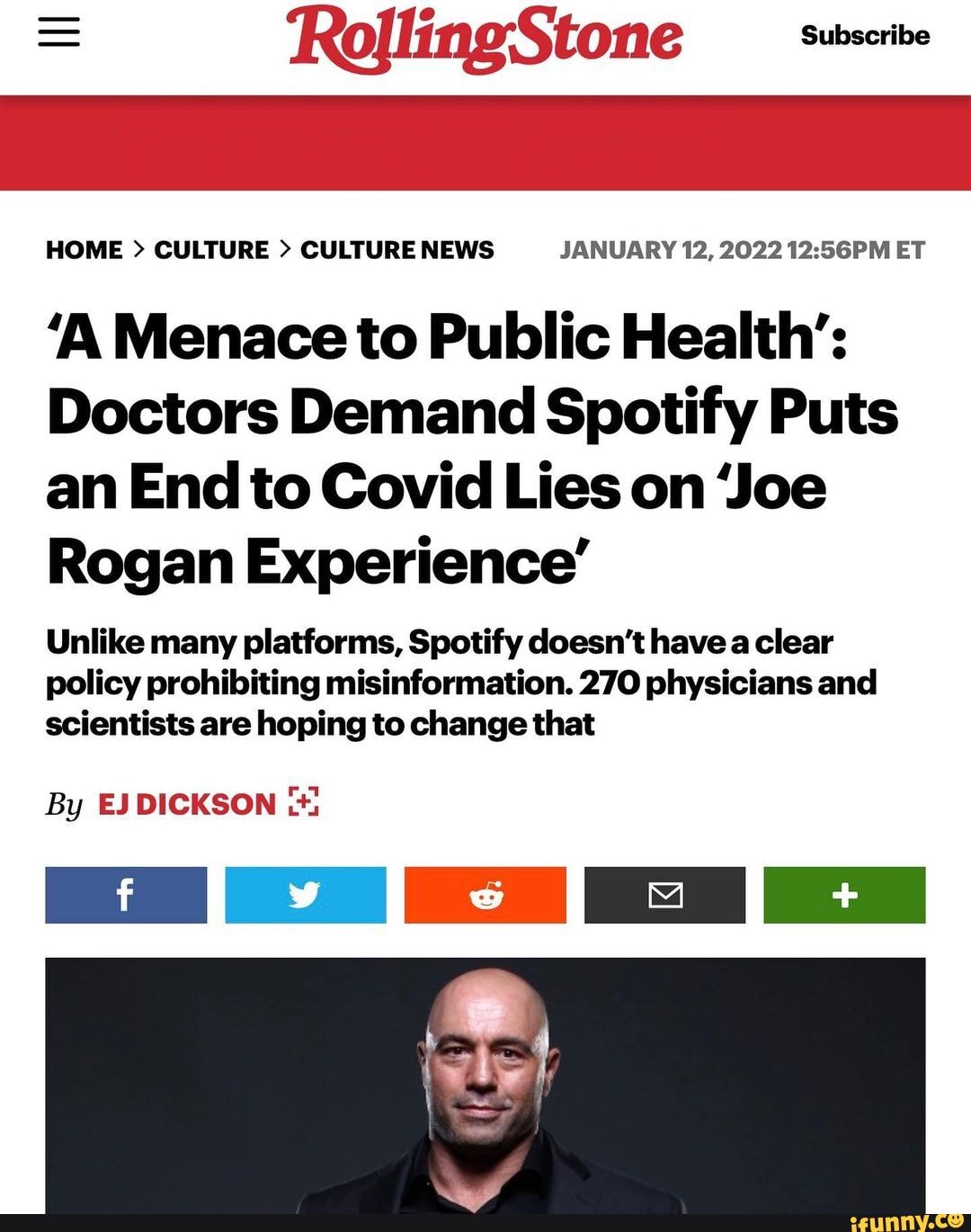This screenshot has height=1232, width=971.
Task: Click the article publish date
Action: click(x=742, y=250)
